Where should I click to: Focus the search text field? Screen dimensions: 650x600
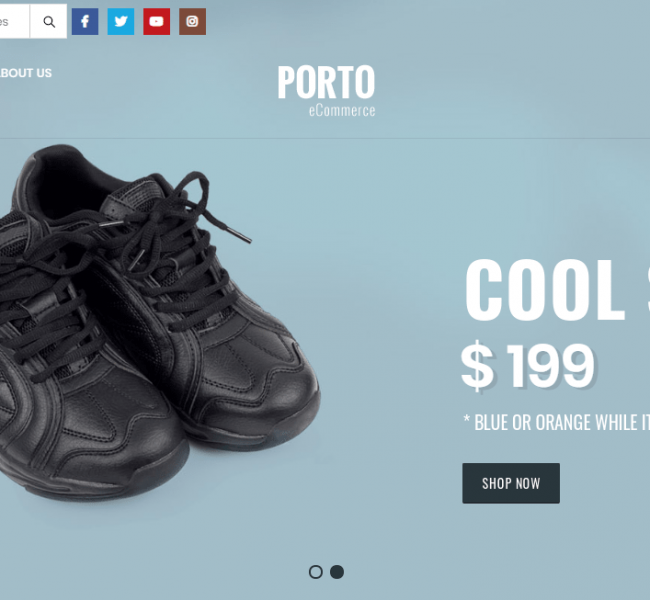[x=15, y=22]
